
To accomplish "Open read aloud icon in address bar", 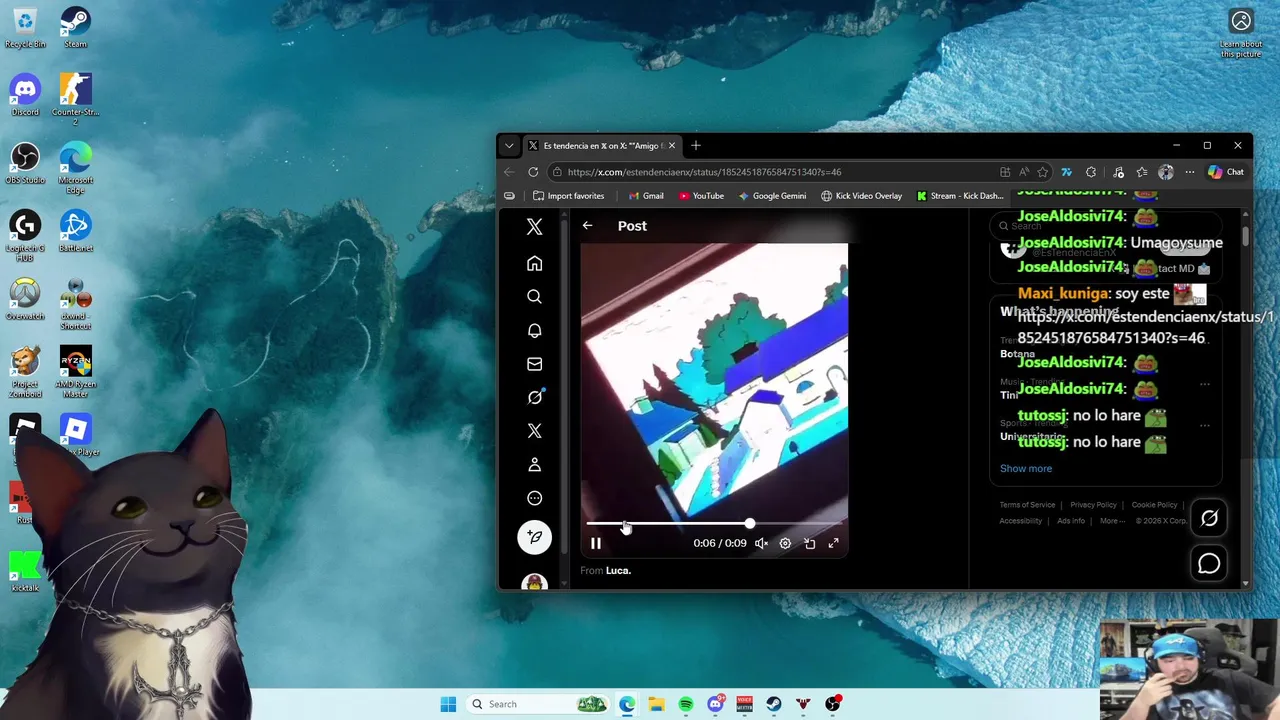I will [1024, 172].
